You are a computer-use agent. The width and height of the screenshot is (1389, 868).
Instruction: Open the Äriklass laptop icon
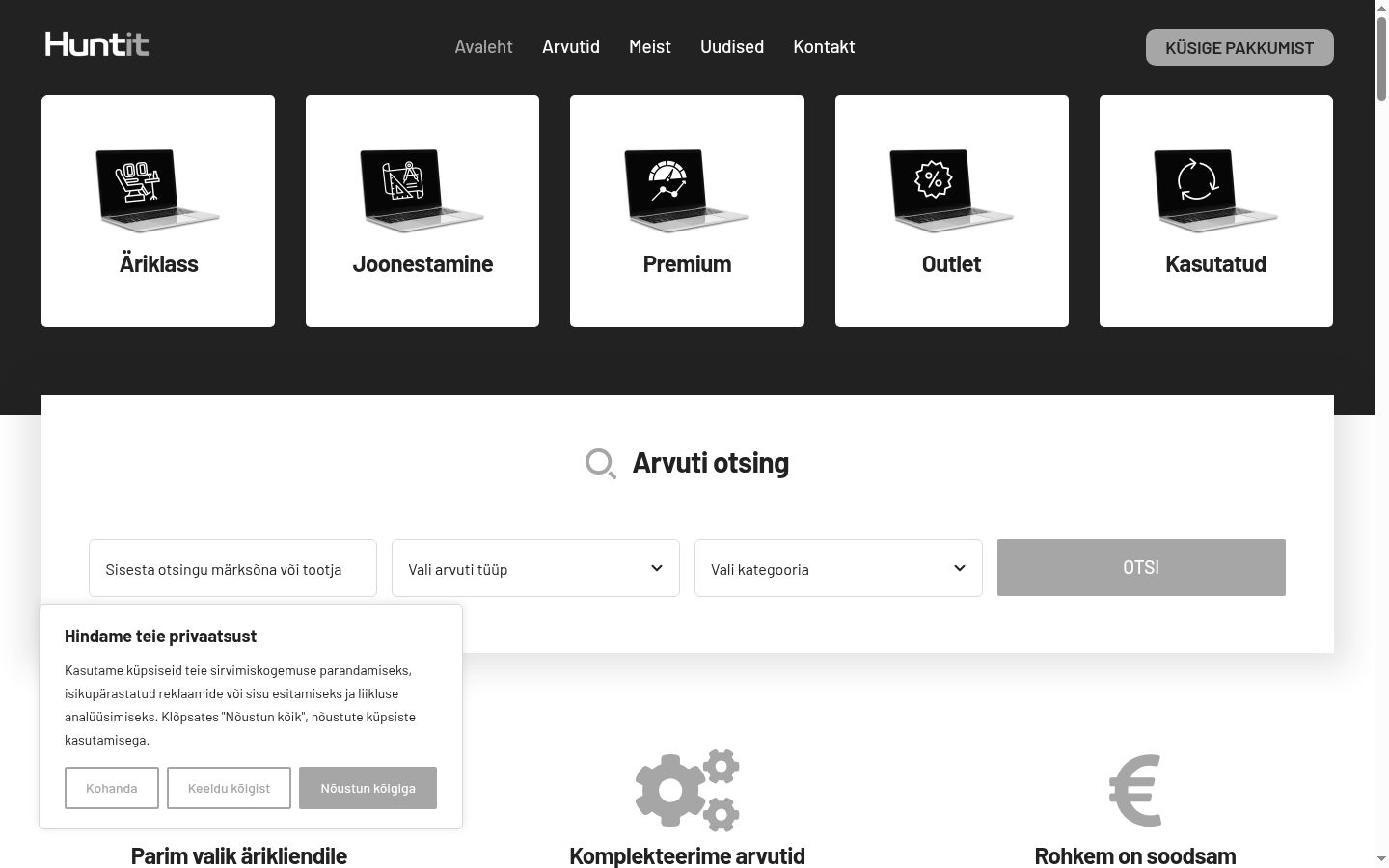coord(158,190)
